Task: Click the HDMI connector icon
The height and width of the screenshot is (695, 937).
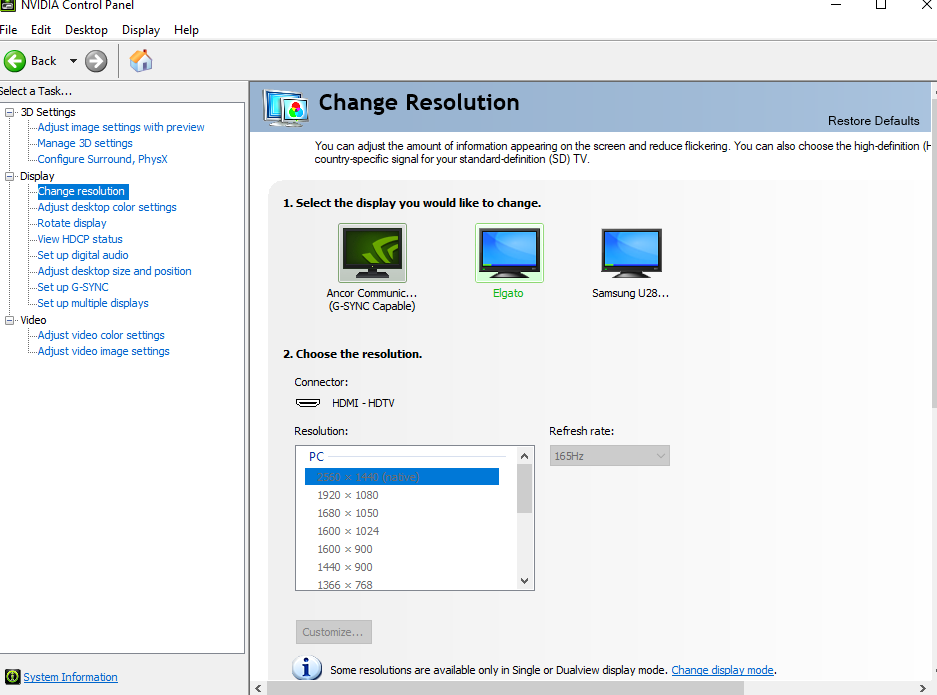Action: point(308,403)
